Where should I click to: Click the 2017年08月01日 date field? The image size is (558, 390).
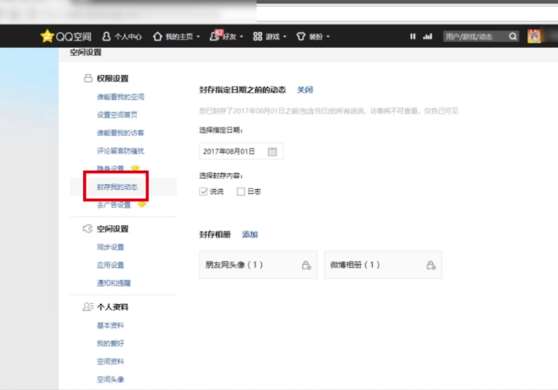coord(241,152)
